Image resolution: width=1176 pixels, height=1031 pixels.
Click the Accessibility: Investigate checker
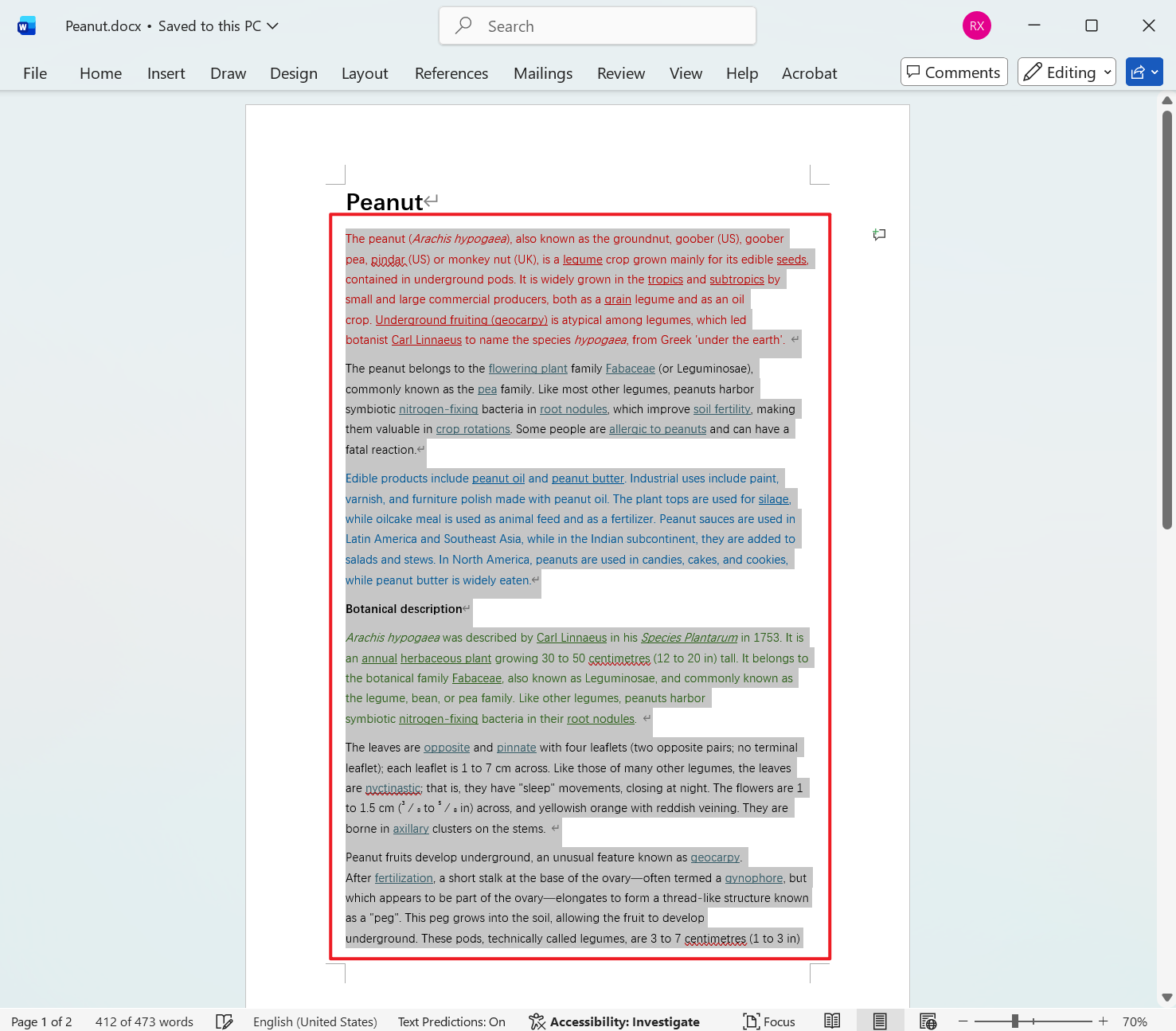[x=615, y=1021]
